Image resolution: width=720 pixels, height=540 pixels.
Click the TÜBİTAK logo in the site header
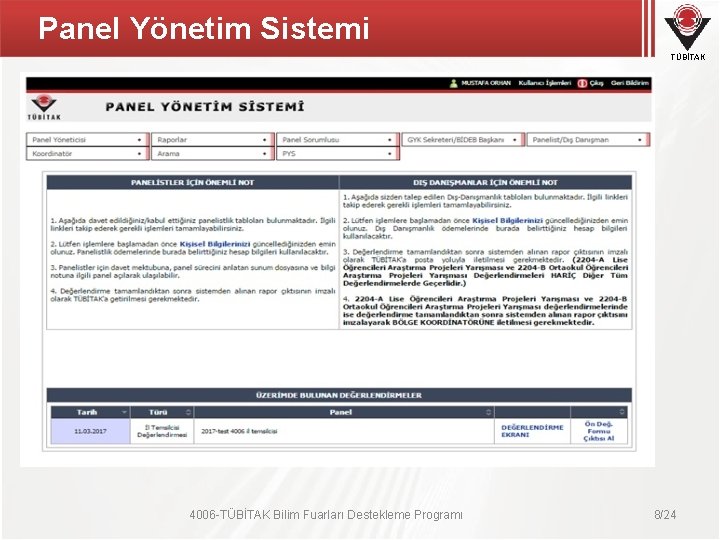point(44,107)
